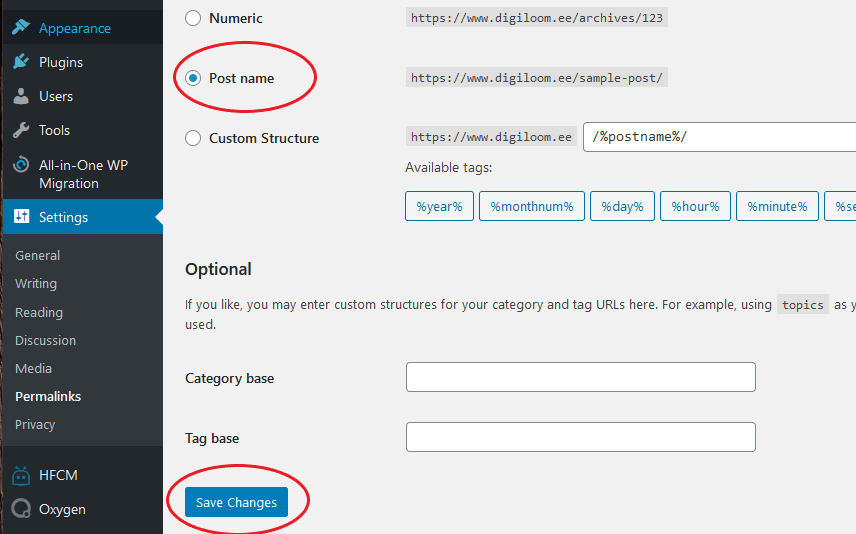Open the Privacy settings page
Image resolution: width=856 pixels, height=534 pixels.
35,424
